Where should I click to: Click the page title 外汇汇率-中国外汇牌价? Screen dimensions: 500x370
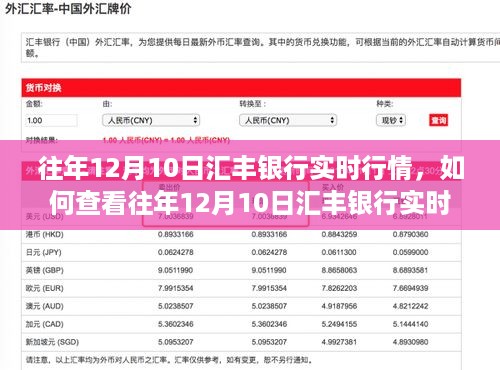[x=68, y=9]
